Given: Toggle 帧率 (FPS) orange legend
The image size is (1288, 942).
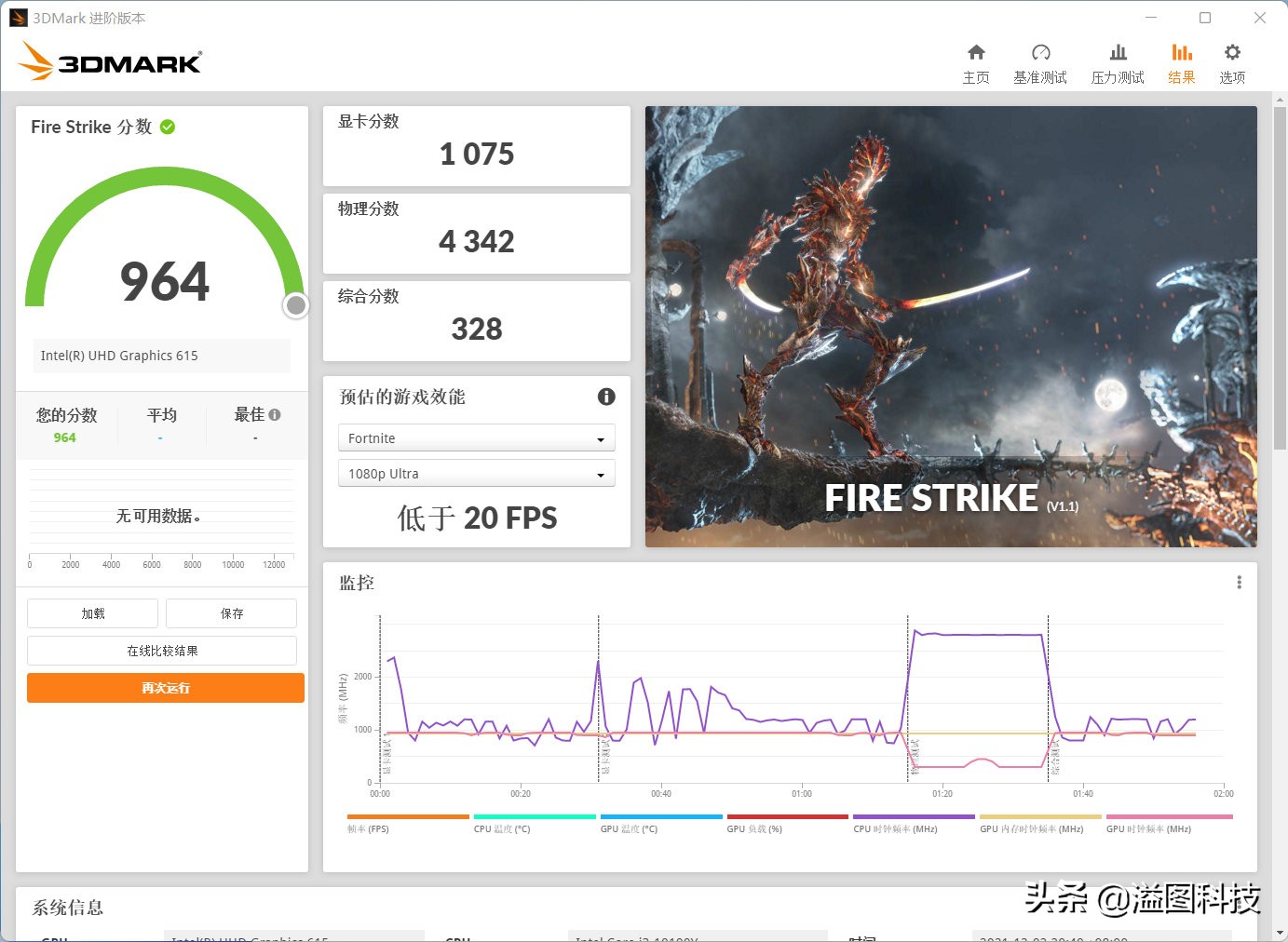Looking at the screenshot, I should click(x=408, y=824).
